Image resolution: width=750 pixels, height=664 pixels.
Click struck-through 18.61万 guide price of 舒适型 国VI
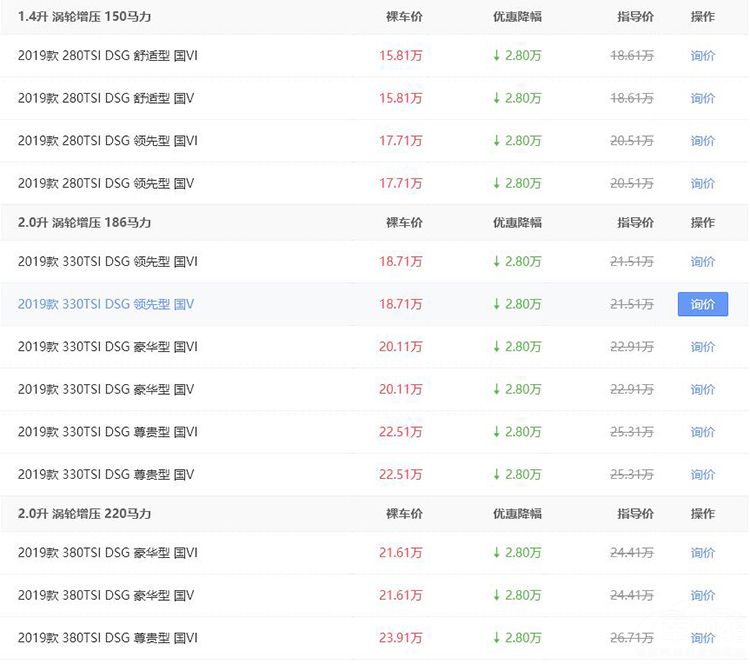[632, 55]
